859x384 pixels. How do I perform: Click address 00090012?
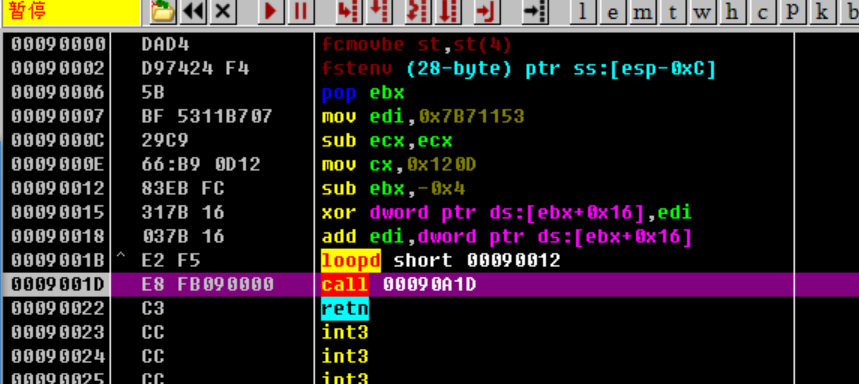click(x=58, y=188)
